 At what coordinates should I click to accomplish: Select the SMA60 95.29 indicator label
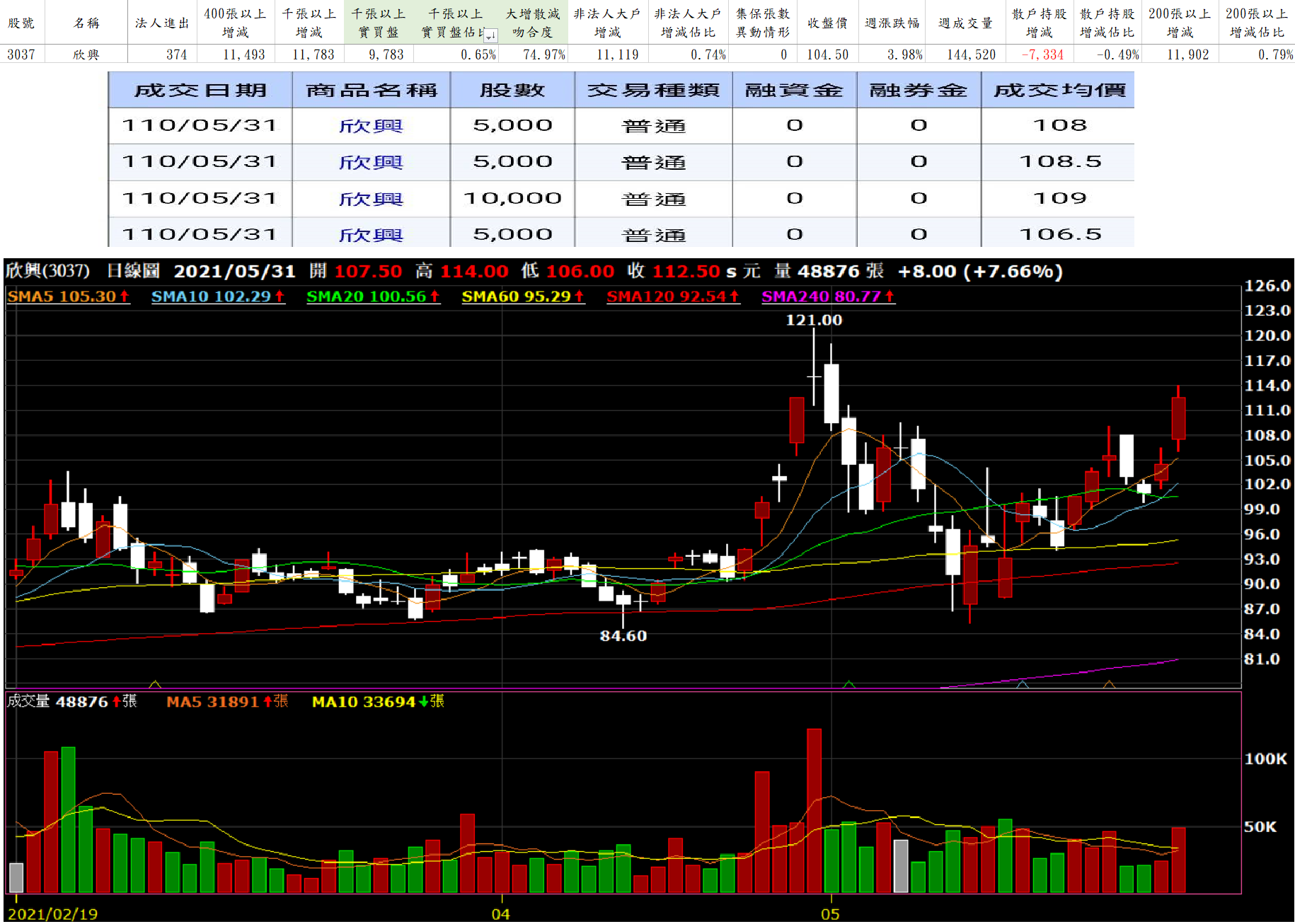coord(523,296)
